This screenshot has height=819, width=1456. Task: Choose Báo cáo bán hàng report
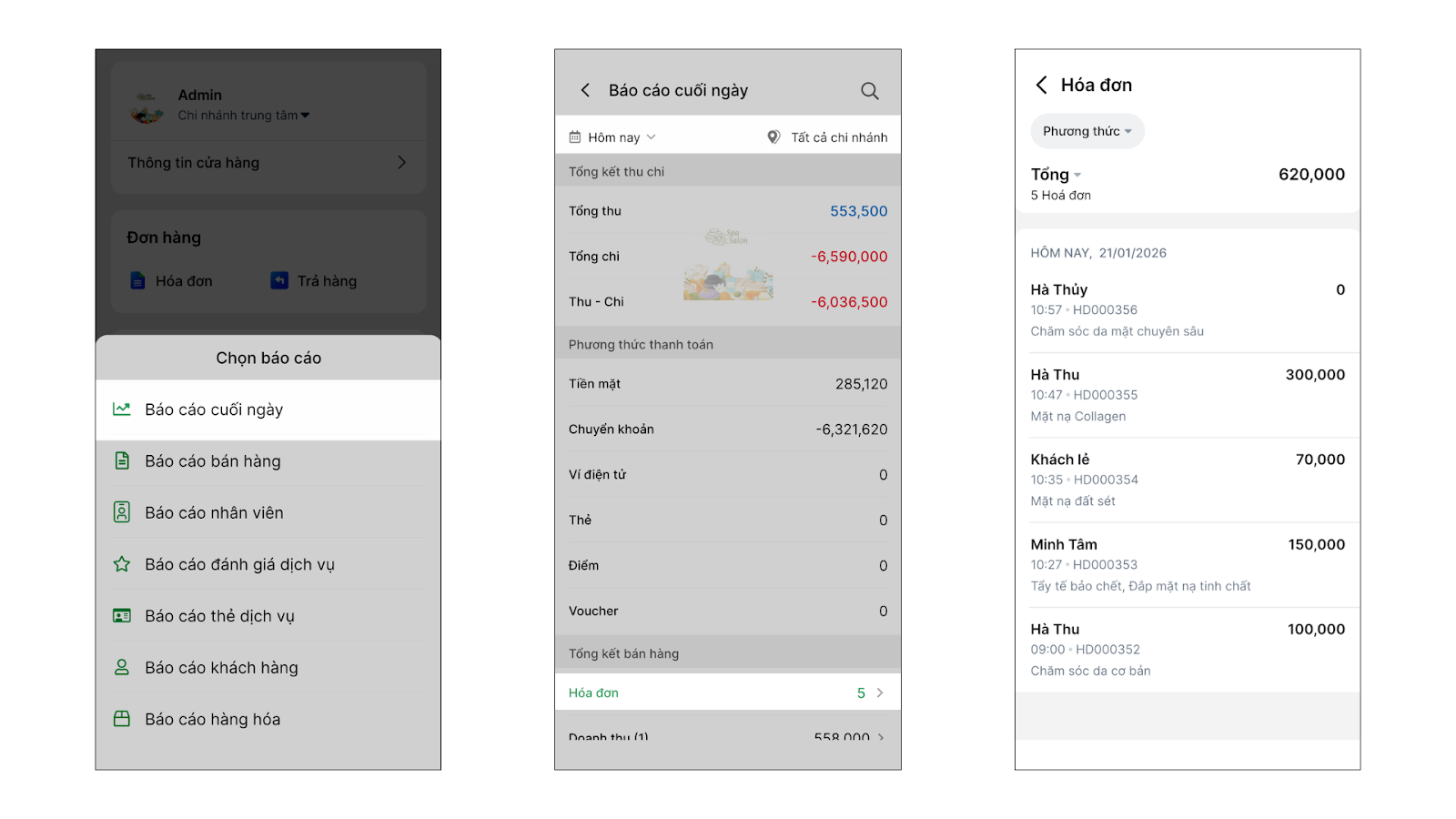(213, 461)
